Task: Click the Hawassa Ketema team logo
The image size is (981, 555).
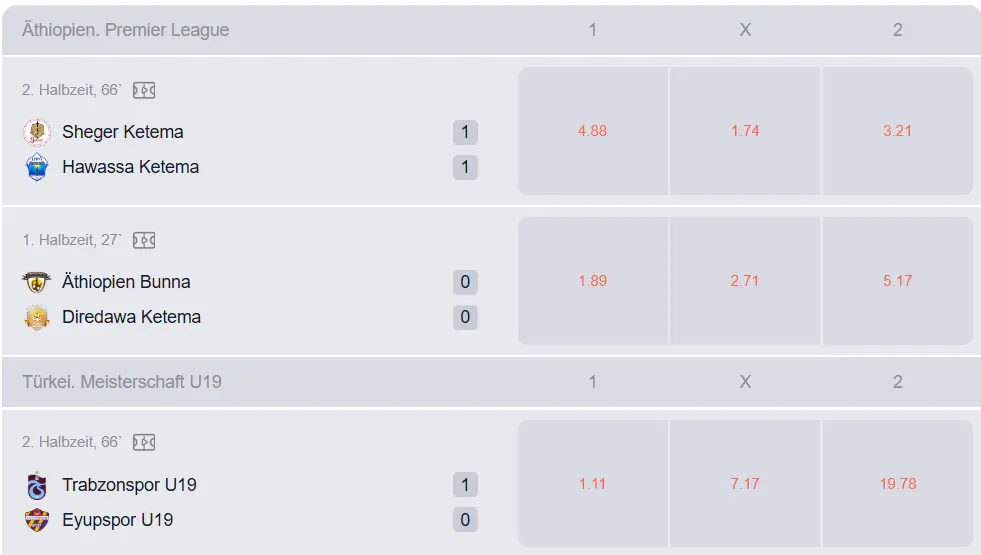Action: (x=37, y=167)
